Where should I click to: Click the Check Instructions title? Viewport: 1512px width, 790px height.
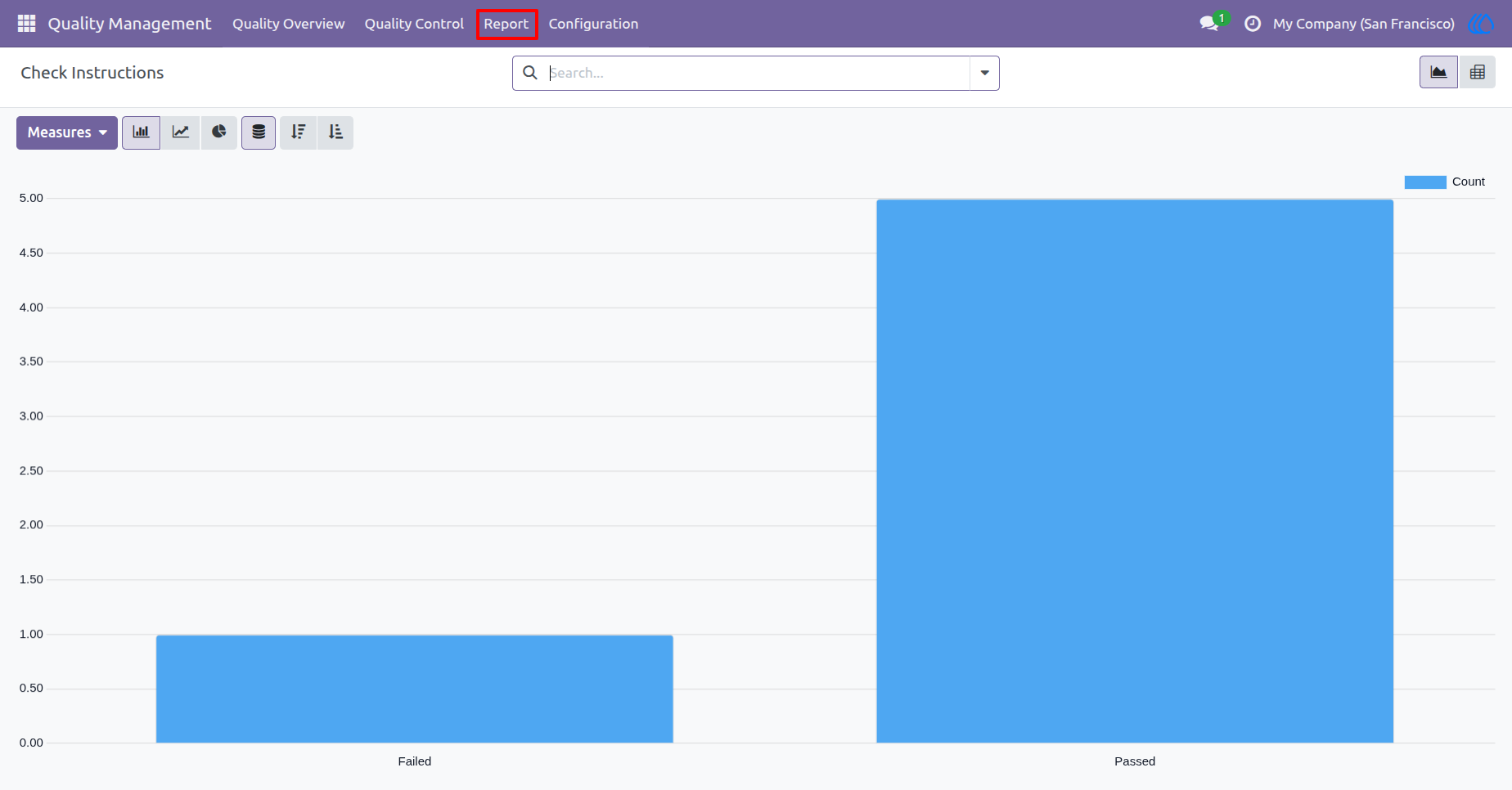[92, 73]
